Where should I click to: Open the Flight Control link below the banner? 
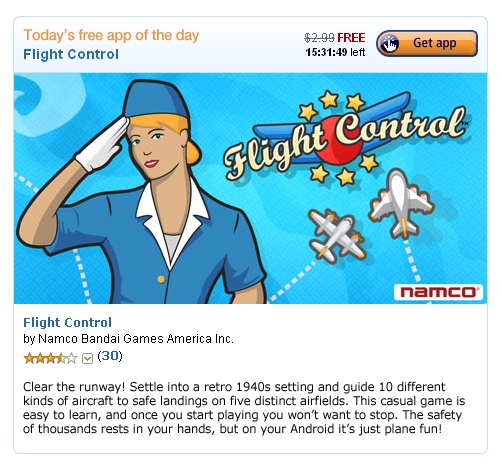(67, 322)
